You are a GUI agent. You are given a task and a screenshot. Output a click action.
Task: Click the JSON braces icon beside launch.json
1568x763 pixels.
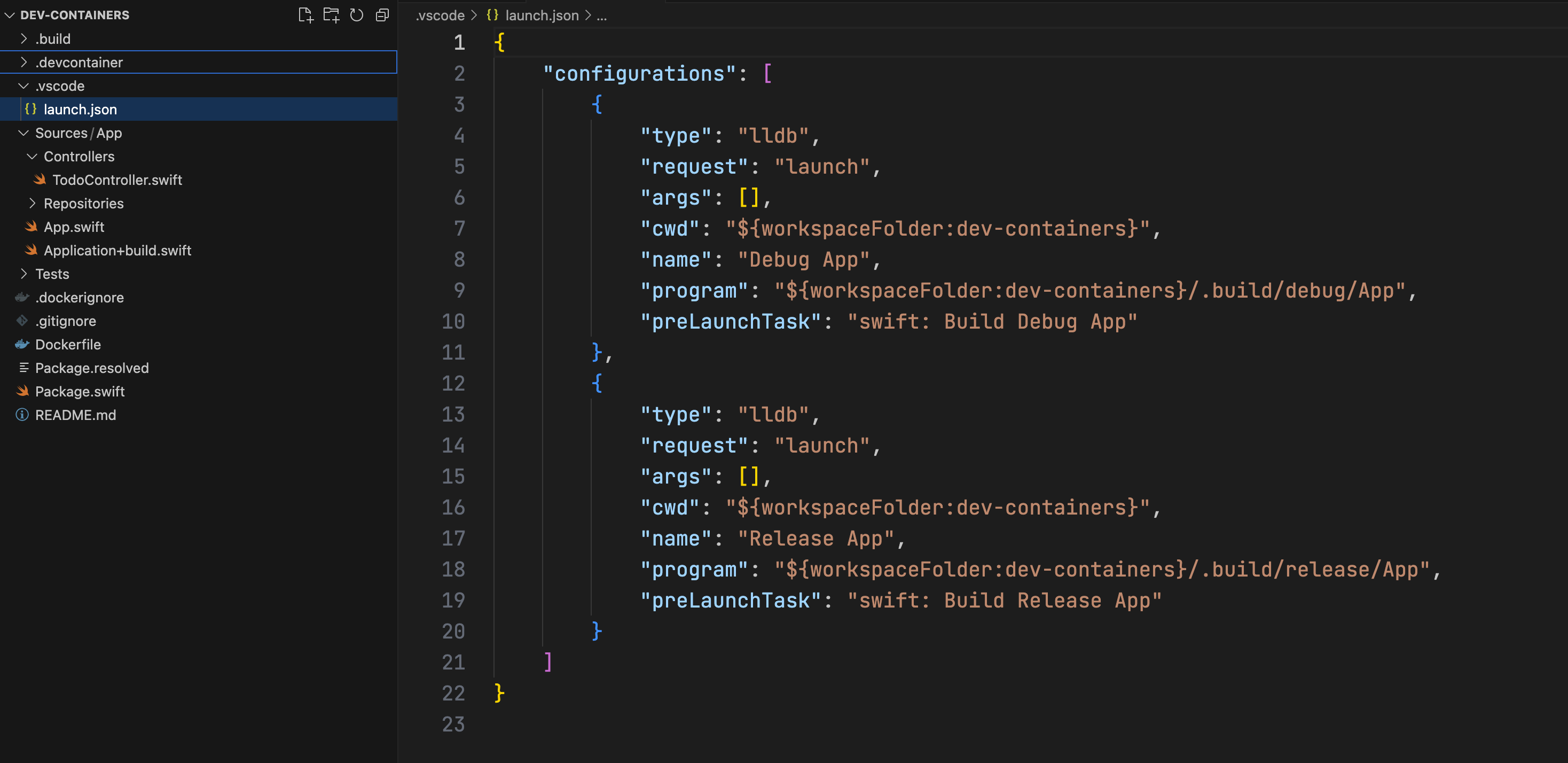(x=31, y=109)
